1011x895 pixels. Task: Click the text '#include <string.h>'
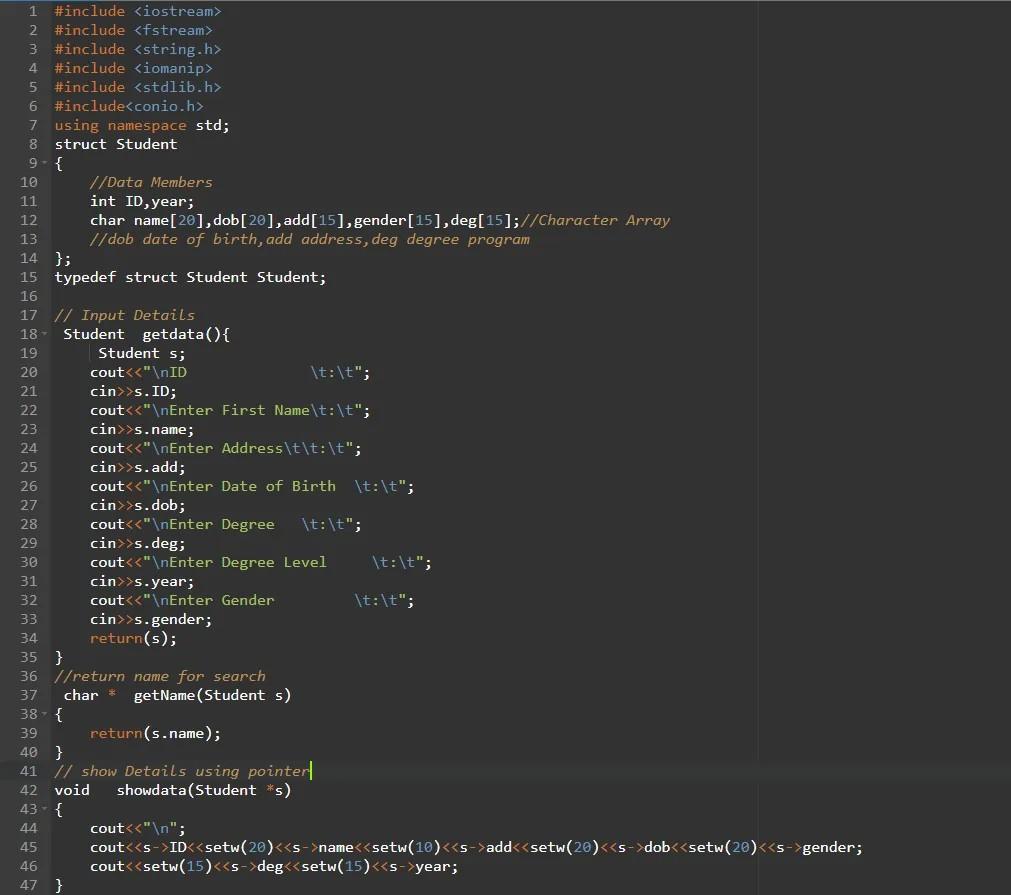point(138,49)
